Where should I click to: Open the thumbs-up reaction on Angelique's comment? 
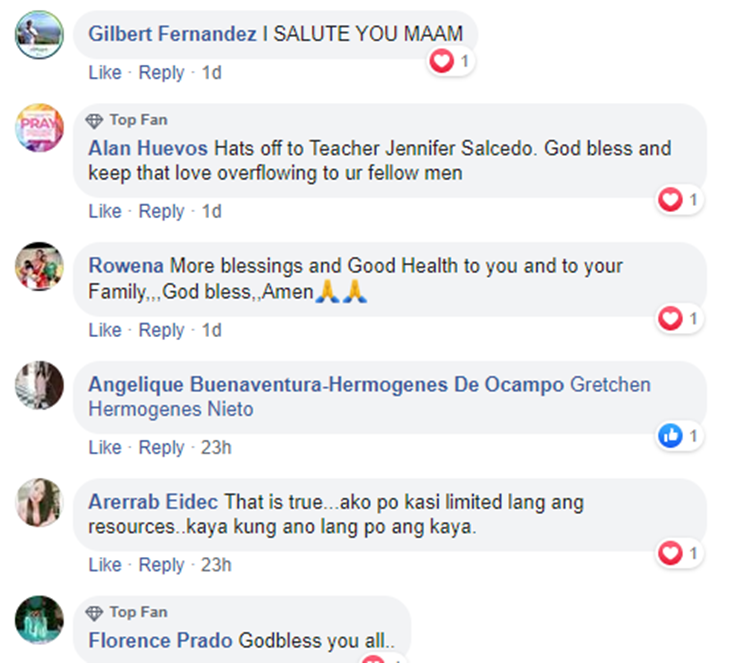pos(670,436)
